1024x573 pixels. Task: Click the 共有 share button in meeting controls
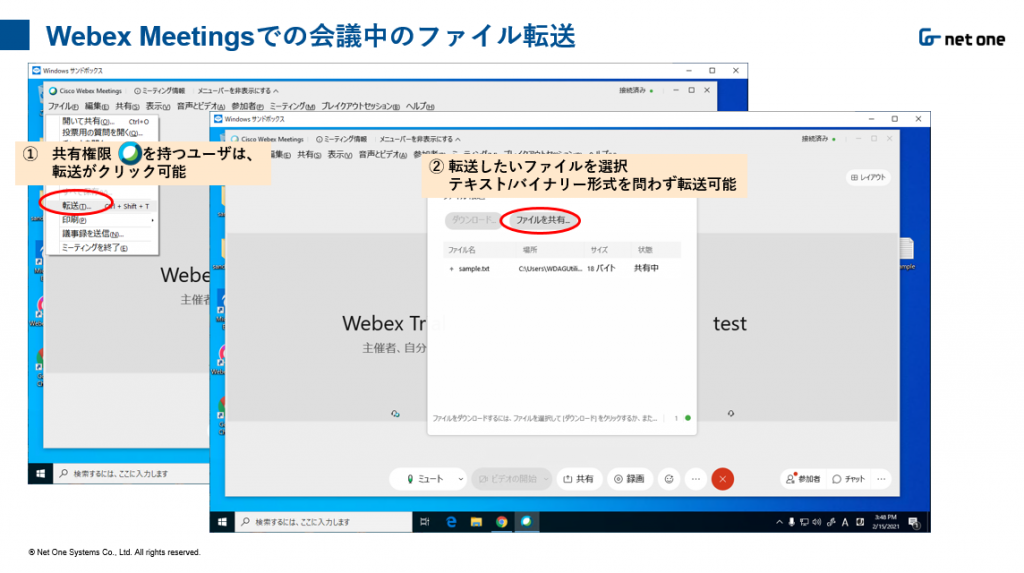(x=579, y=479)
